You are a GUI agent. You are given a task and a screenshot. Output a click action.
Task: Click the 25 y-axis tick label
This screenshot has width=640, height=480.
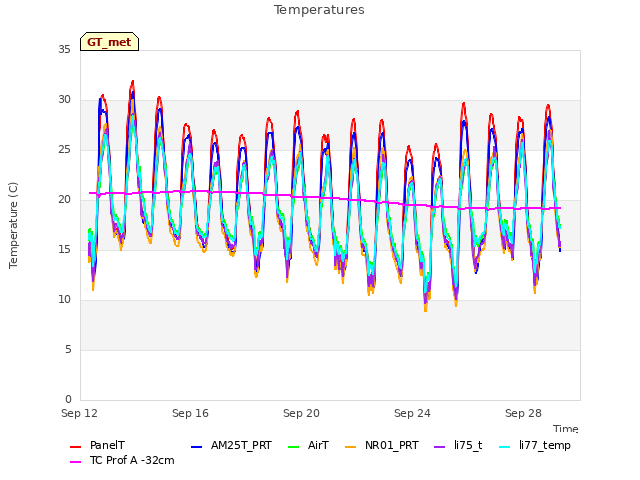click(x=64, y=149)
